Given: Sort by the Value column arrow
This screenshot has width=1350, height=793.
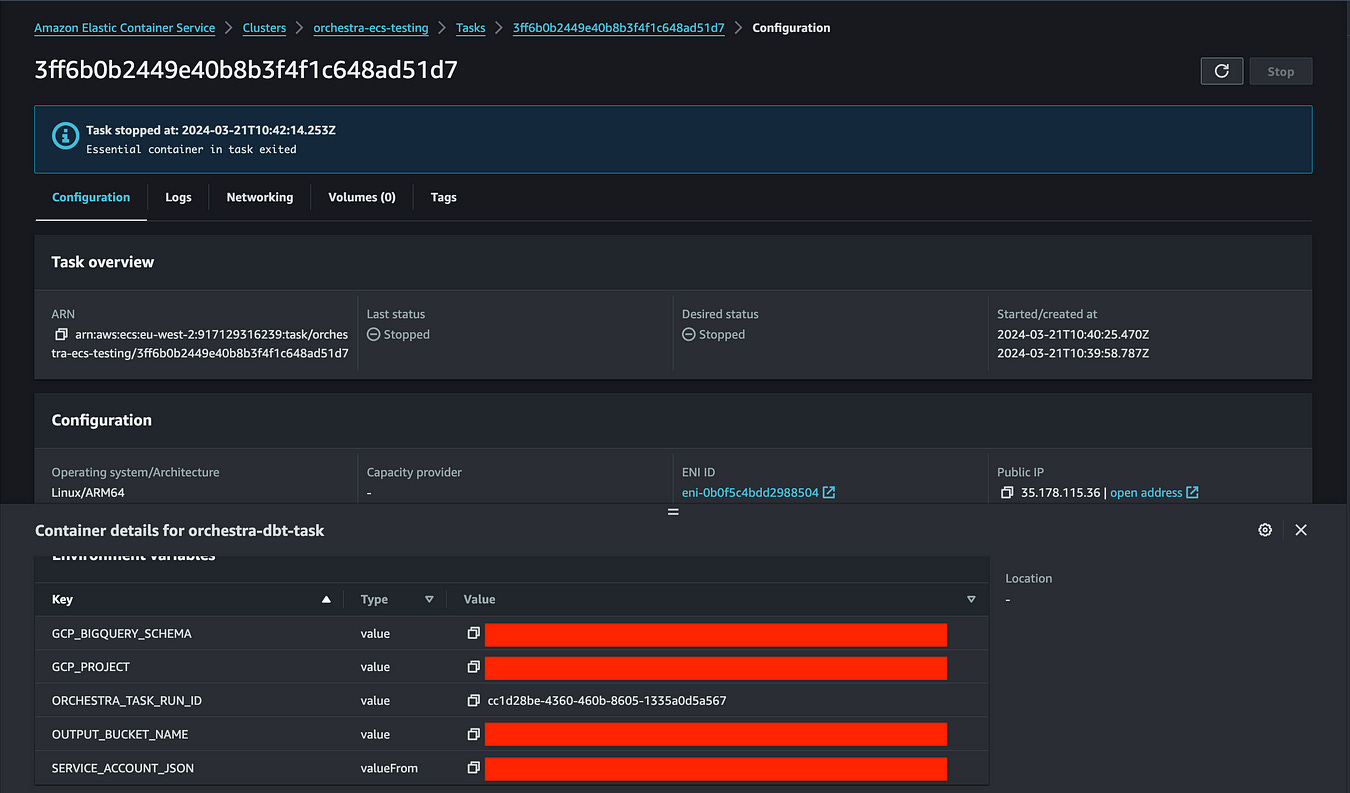Looking at the screenshot, I should pos(971,600).
